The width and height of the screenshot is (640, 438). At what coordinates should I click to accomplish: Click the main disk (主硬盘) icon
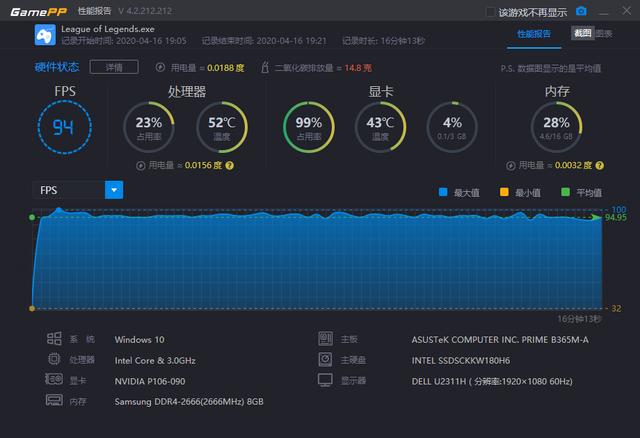click(325, 359)
